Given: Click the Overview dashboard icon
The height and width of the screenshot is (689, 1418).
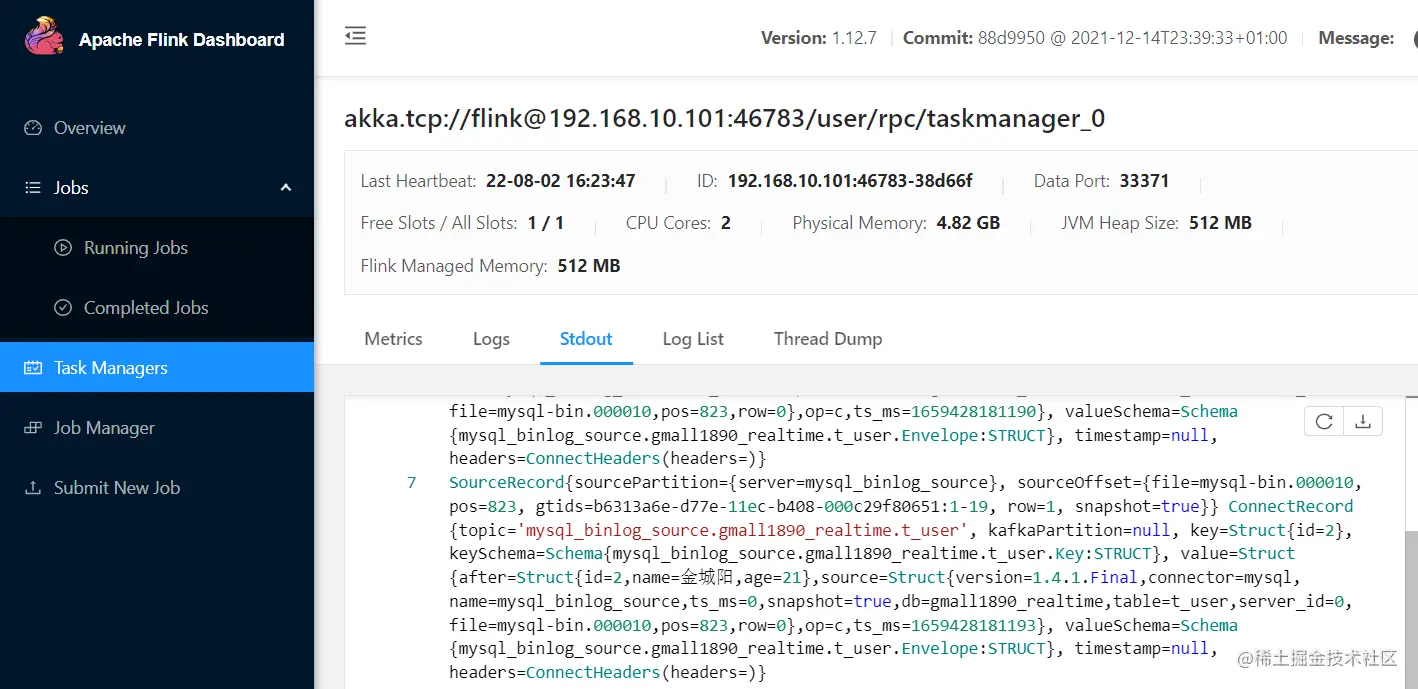Looking at the screenshot, I should tap(33, 128).
